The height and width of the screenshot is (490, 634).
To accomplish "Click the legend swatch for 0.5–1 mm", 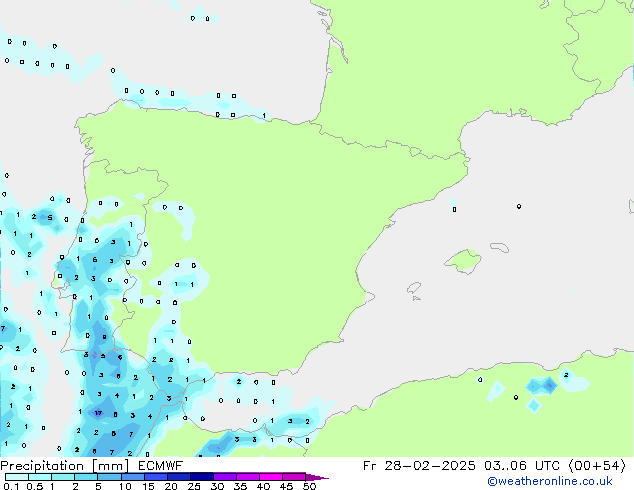I will pyautogui.click(x=40, y=477).
